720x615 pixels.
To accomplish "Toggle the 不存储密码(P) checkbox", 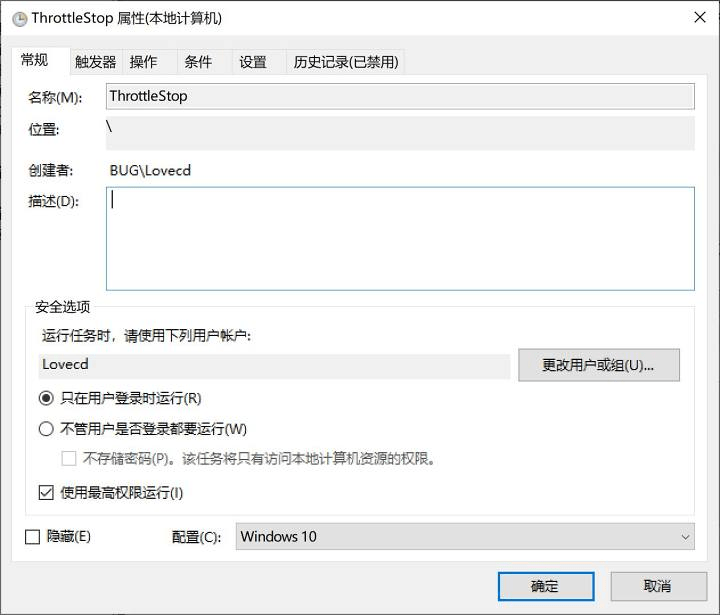I will (x=69, y=458).
